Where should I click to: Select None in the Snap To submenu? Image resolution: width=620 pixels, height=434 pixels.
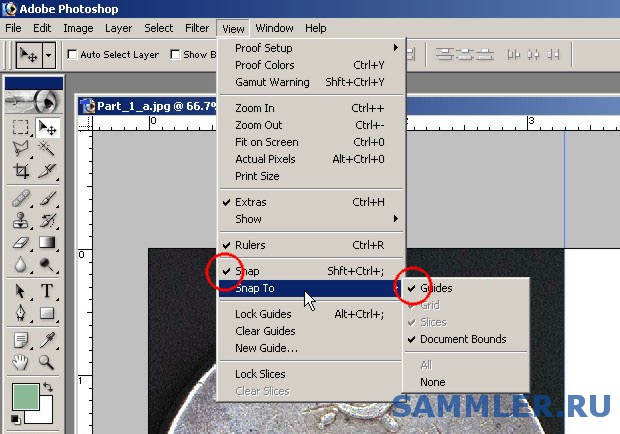tap(433, 382)
